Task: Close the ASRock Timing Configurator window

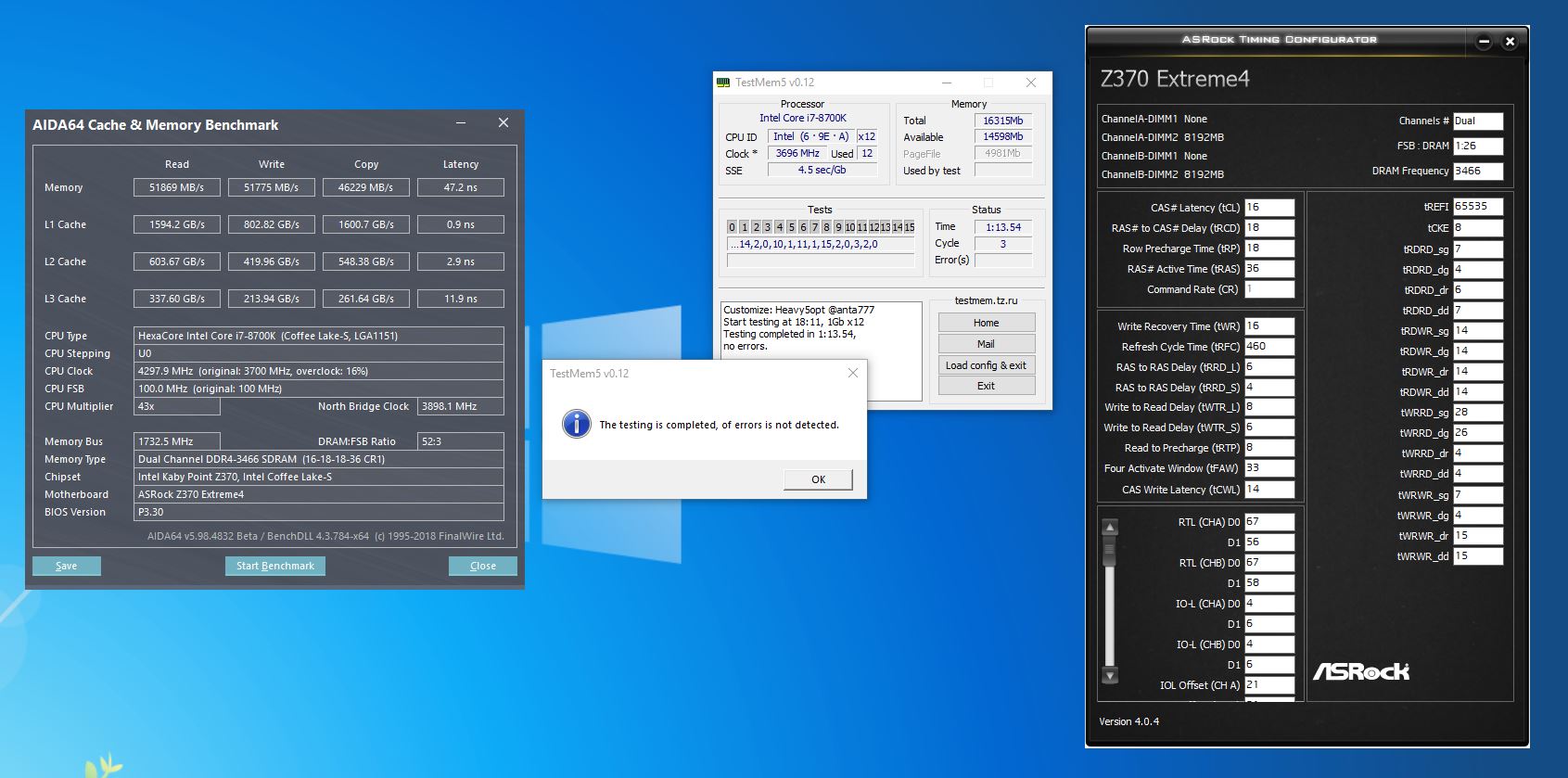Action: (x=1510, y=42)
